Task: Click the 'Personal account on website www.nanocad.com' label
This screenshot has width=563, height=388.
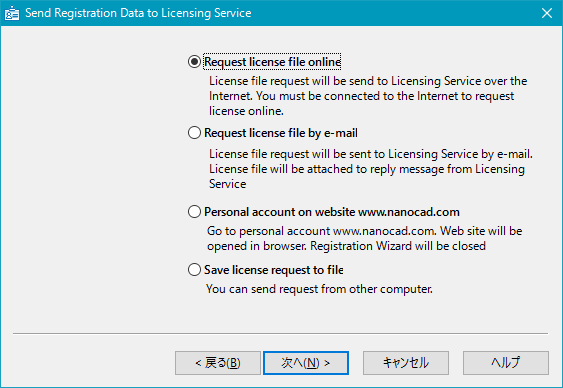Action: tap(332, 212)
